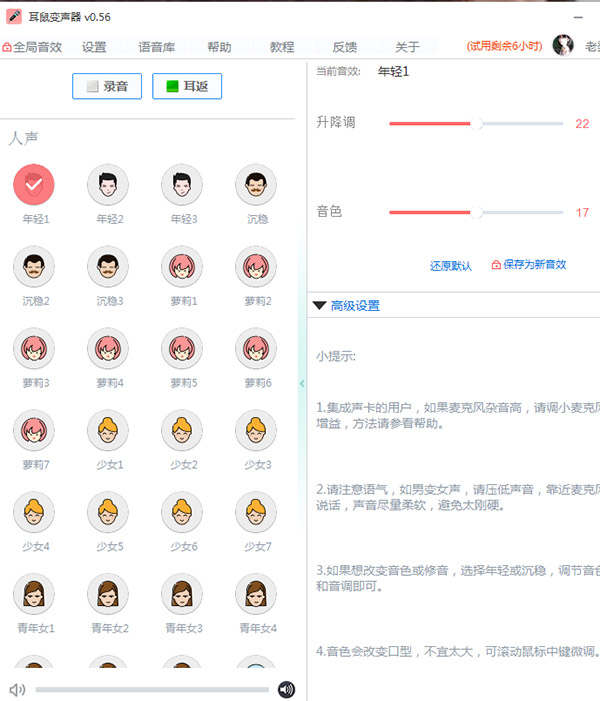Select the 少女4 voice avatar
Screen dimensions: 600x701
coord(34,512)
